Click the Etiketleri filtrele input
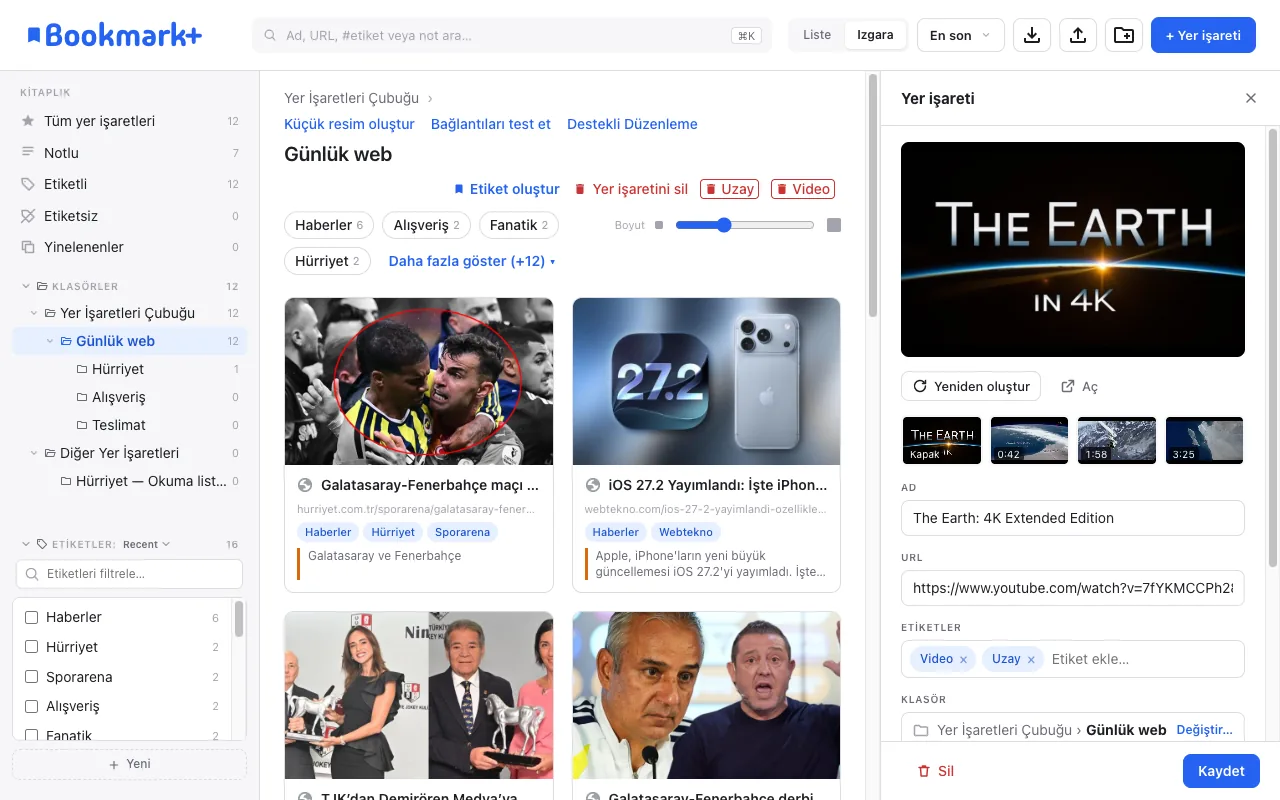This screenshot has height=800, width=1280. 129,574
